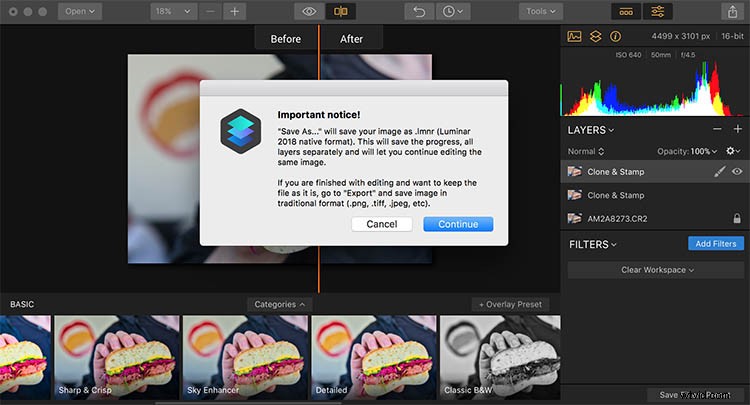750x405 pixels.
Task: Select the second Clone & Stamp layer
Action: (655, 195)
